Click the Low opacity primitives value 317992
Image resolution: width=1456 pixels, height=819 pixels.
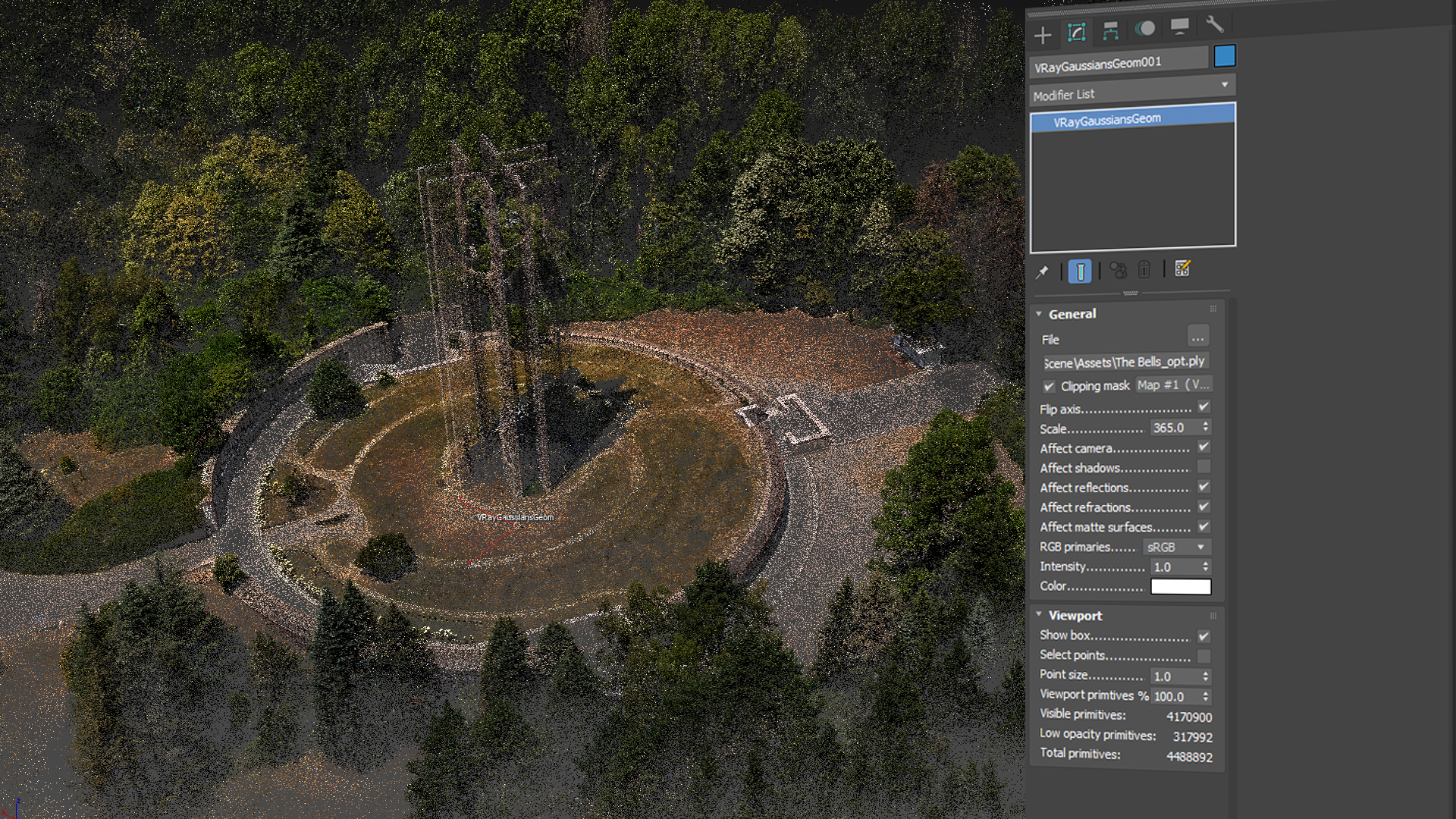click(x=1192, y=736)
